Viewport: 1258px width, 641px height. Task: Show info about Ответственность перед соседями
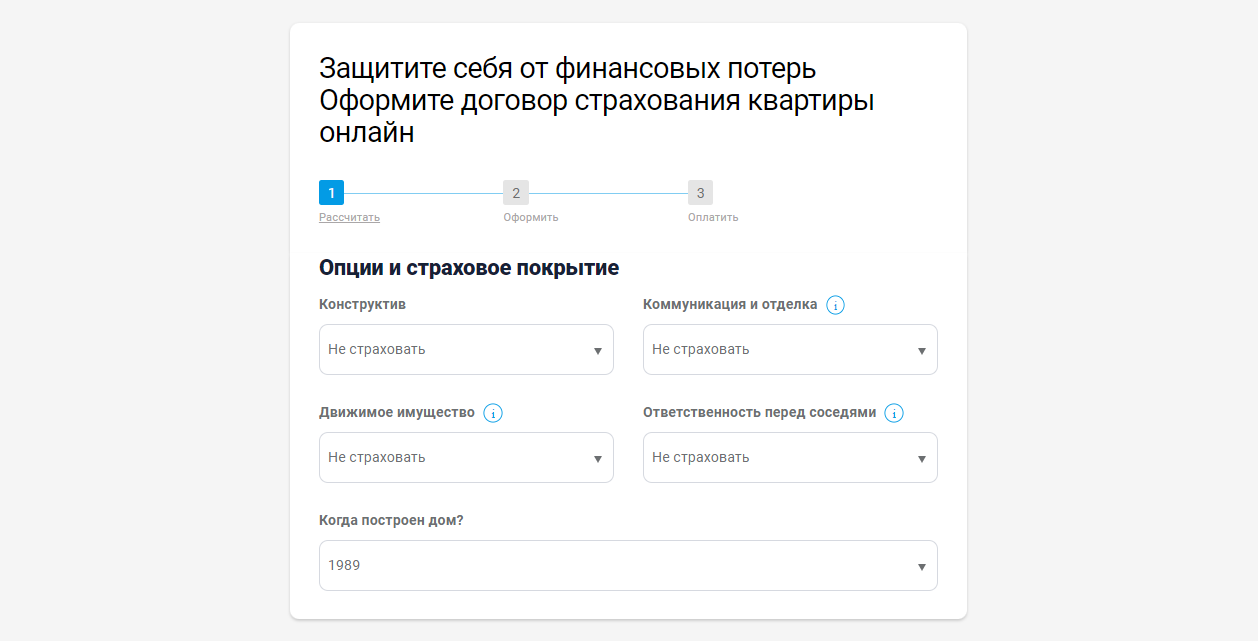(894, 413)
